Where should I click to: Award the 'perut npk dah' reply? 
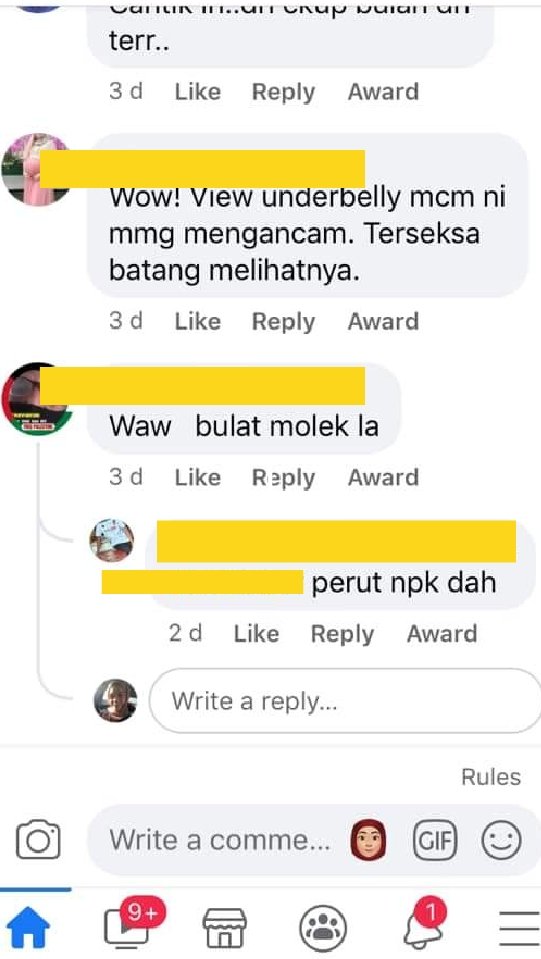tap(442, 634)
